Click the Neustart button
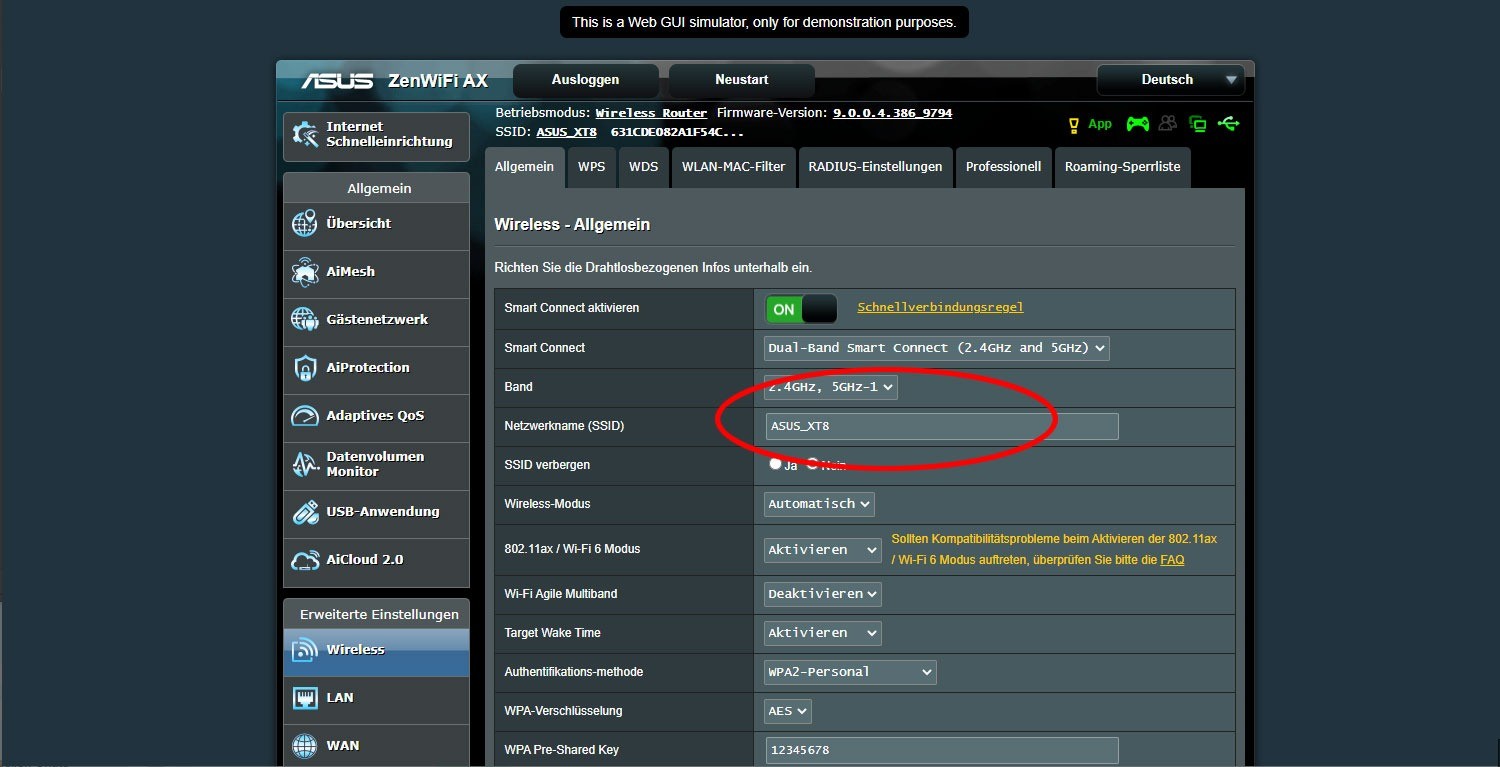Screen dimensions: 1500x767 click(741, 80)
